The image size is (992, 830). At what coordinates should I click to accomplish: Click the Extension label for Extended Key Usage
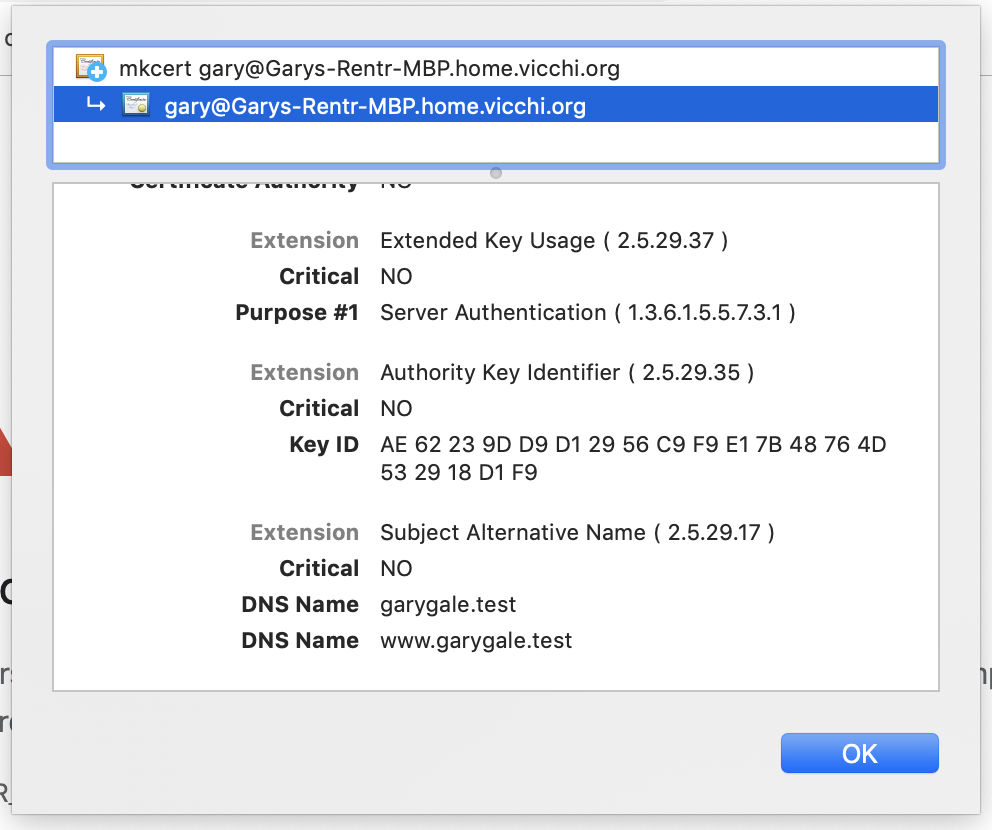[304, 240]
